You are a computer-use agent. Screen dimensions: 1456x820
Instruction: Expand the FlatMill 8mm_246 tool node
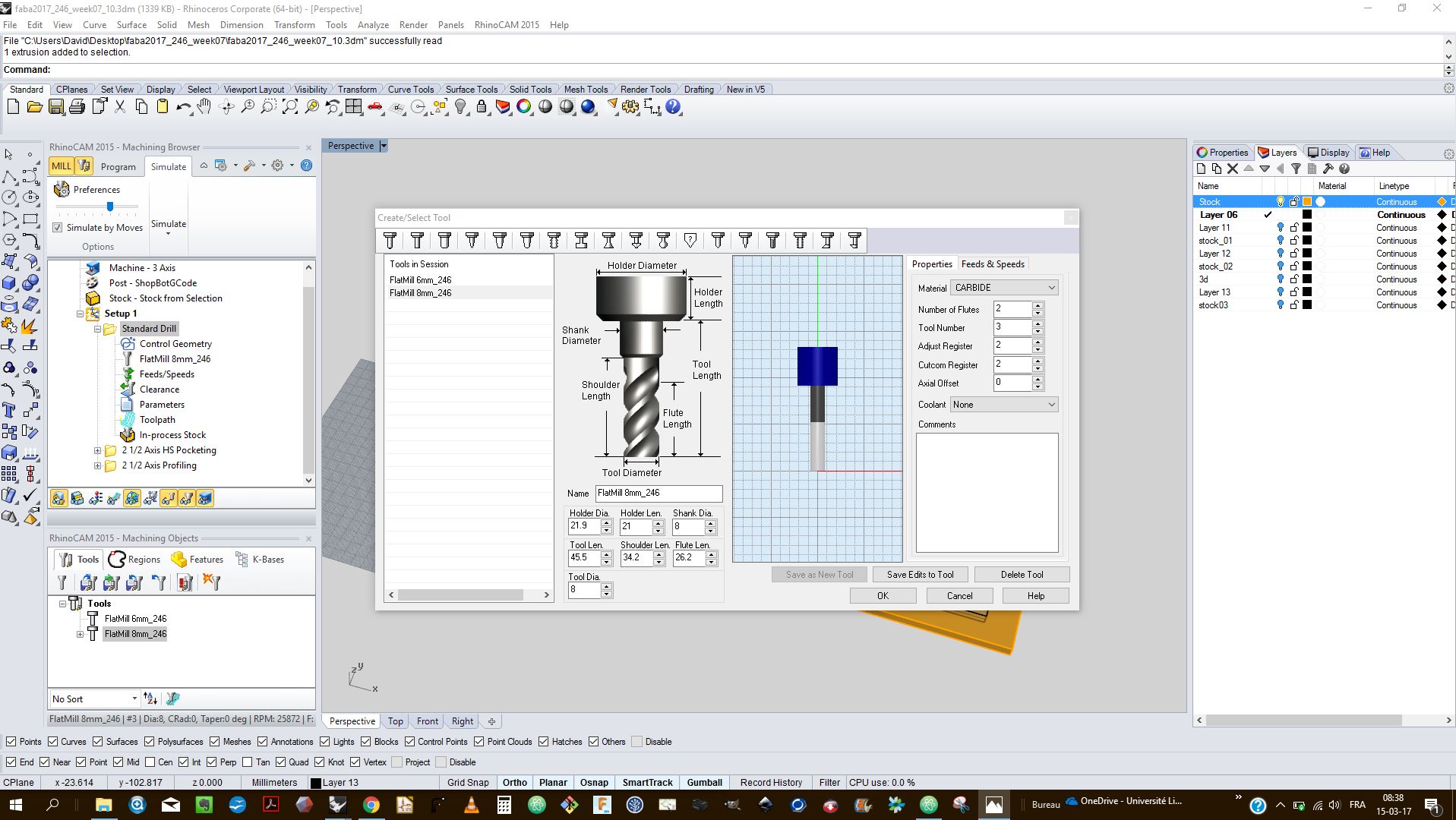pyautogui.click(x=80, y=634)
